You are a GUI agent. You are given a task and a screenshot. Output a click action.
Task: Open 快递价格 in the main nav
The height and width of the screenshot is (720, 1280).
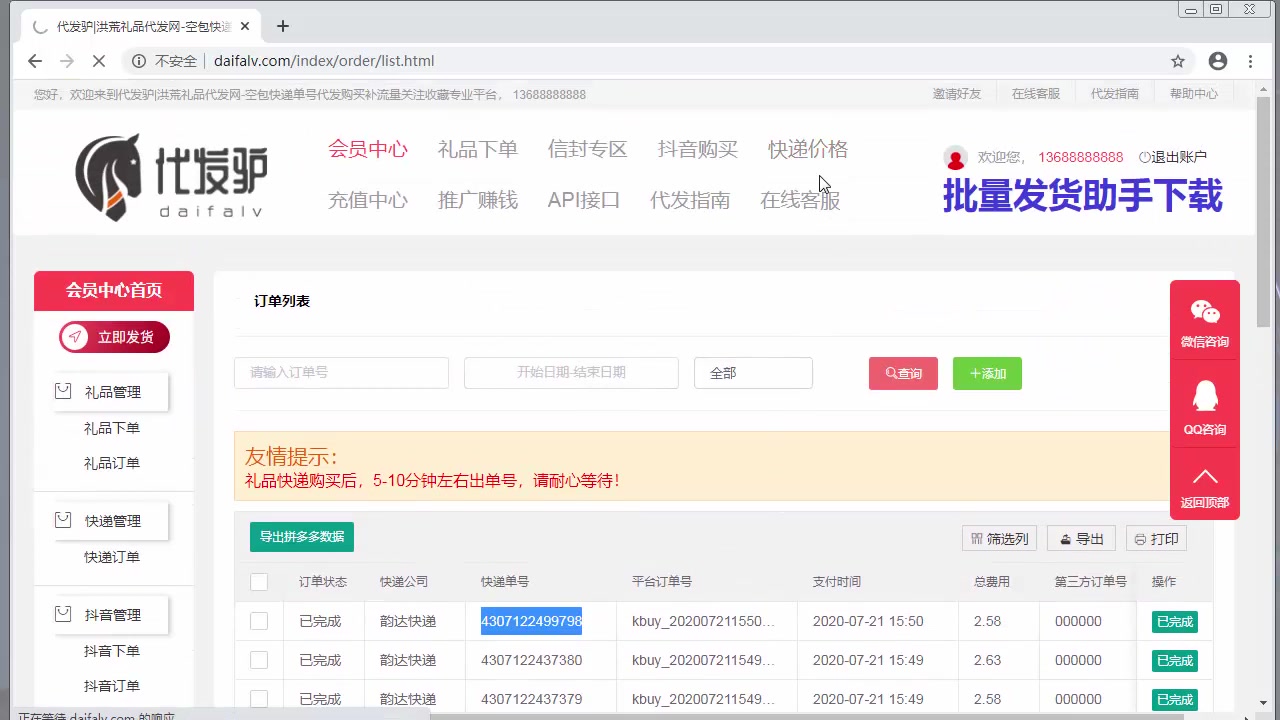pyautogui.click(x=808, y=149)
